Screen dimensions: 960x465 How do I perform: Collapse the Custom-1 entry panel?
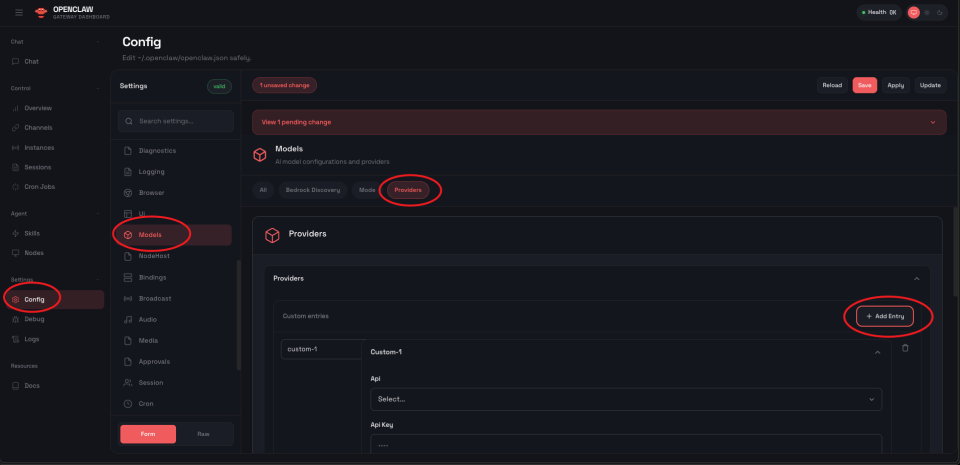click(877, 352)
